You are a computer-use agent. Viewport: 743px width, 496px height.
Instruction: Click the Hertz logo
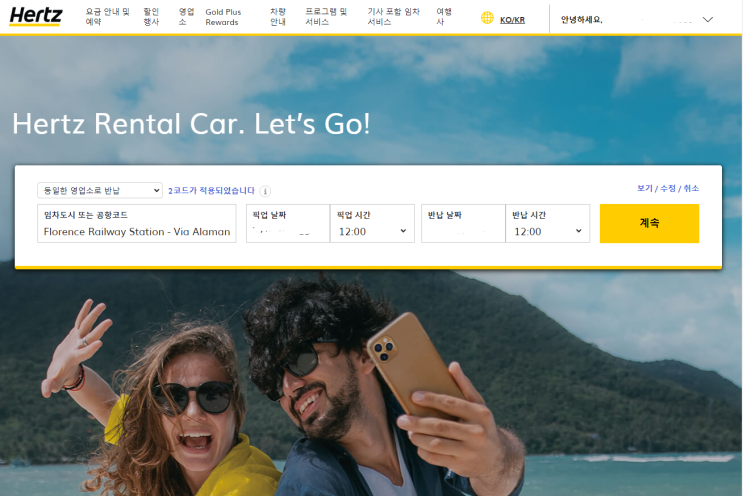click(x=36, y=16)
